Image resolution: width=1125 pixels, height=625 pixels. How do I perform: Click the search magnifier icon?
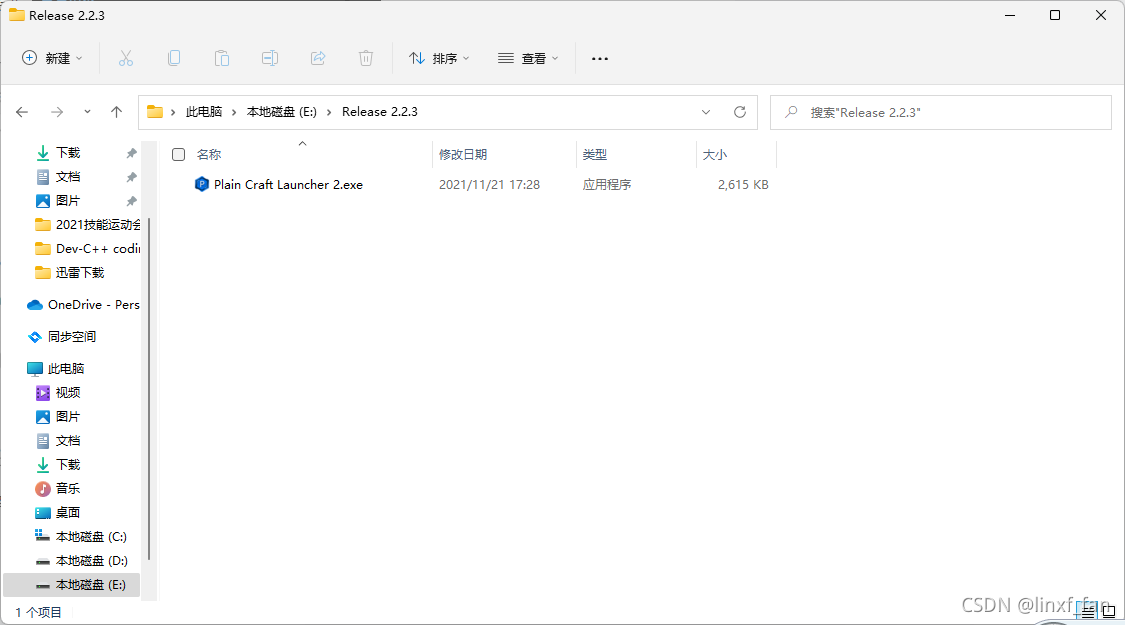coord(791,112)
